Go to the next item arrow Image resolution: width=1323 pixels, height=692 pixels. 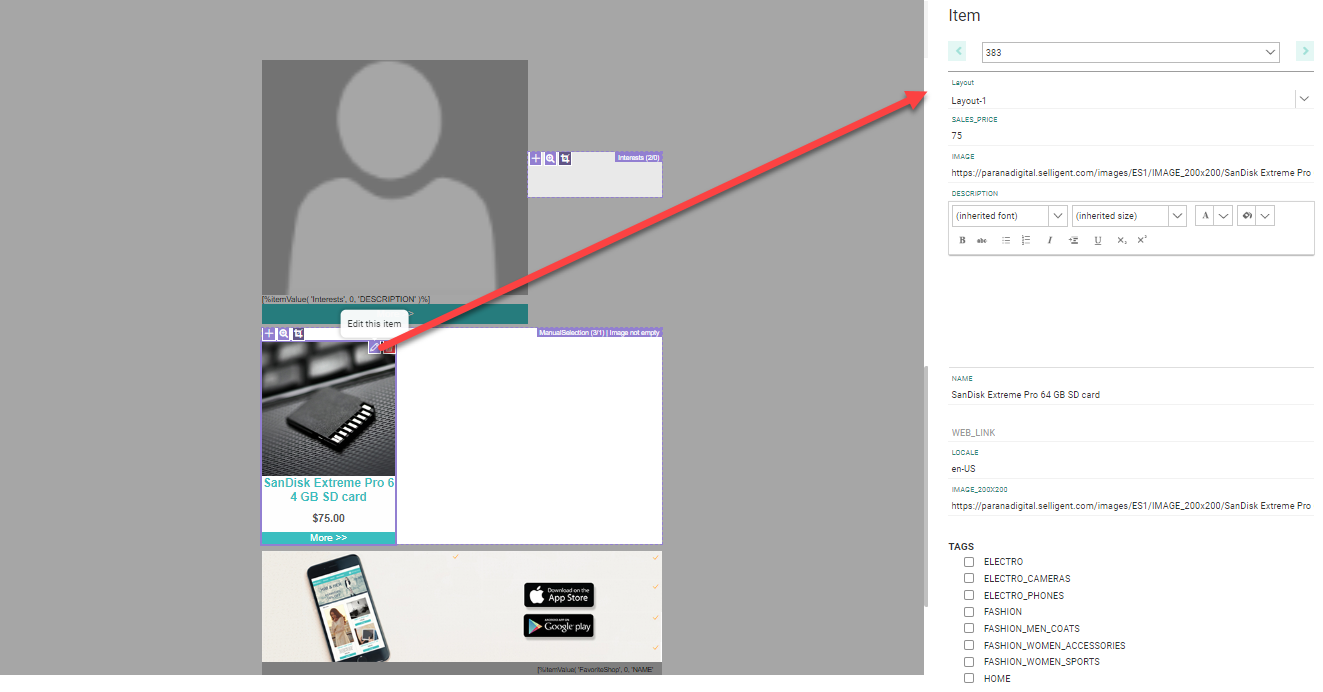tap(1304, 52)
